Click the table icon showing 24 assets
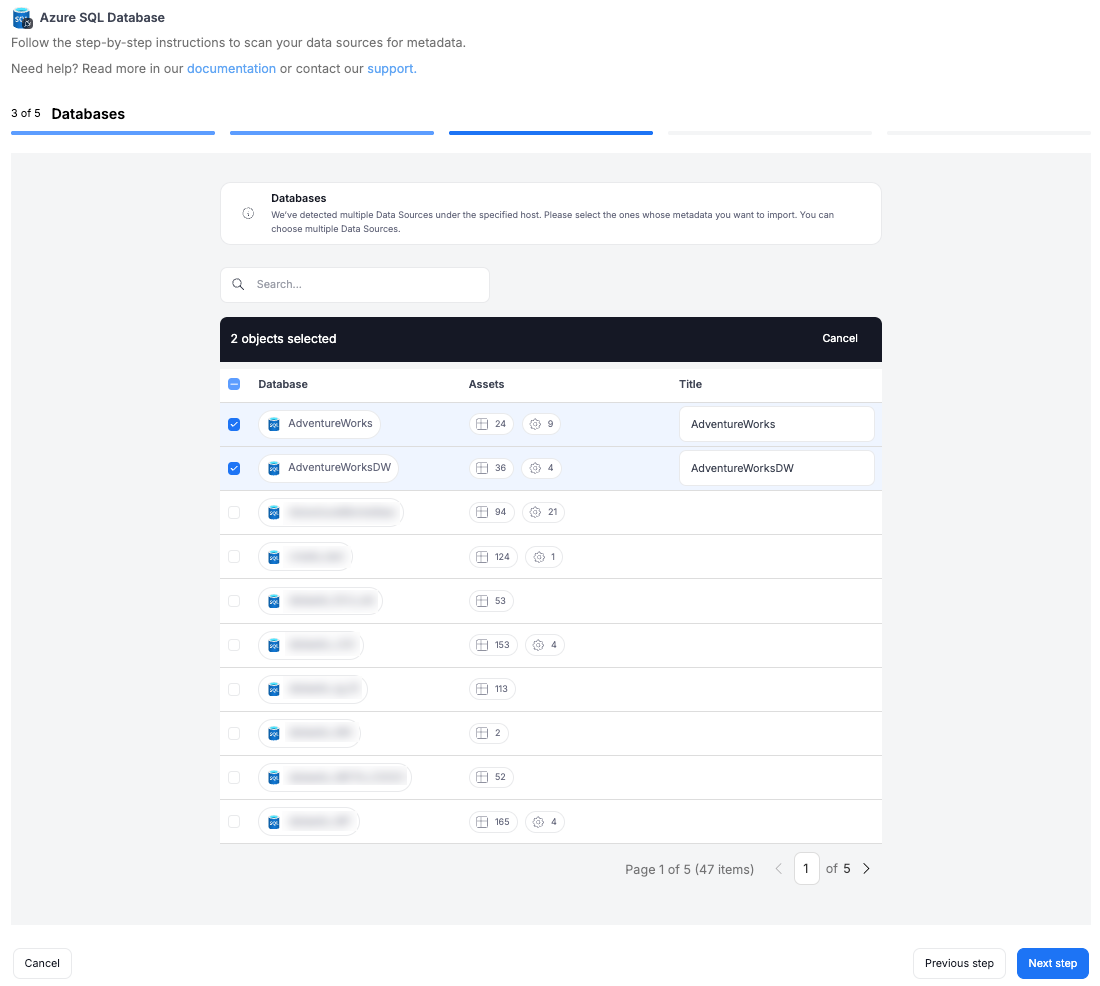Viewport: 1100px width, 986px height. click(x=482, y=424)
